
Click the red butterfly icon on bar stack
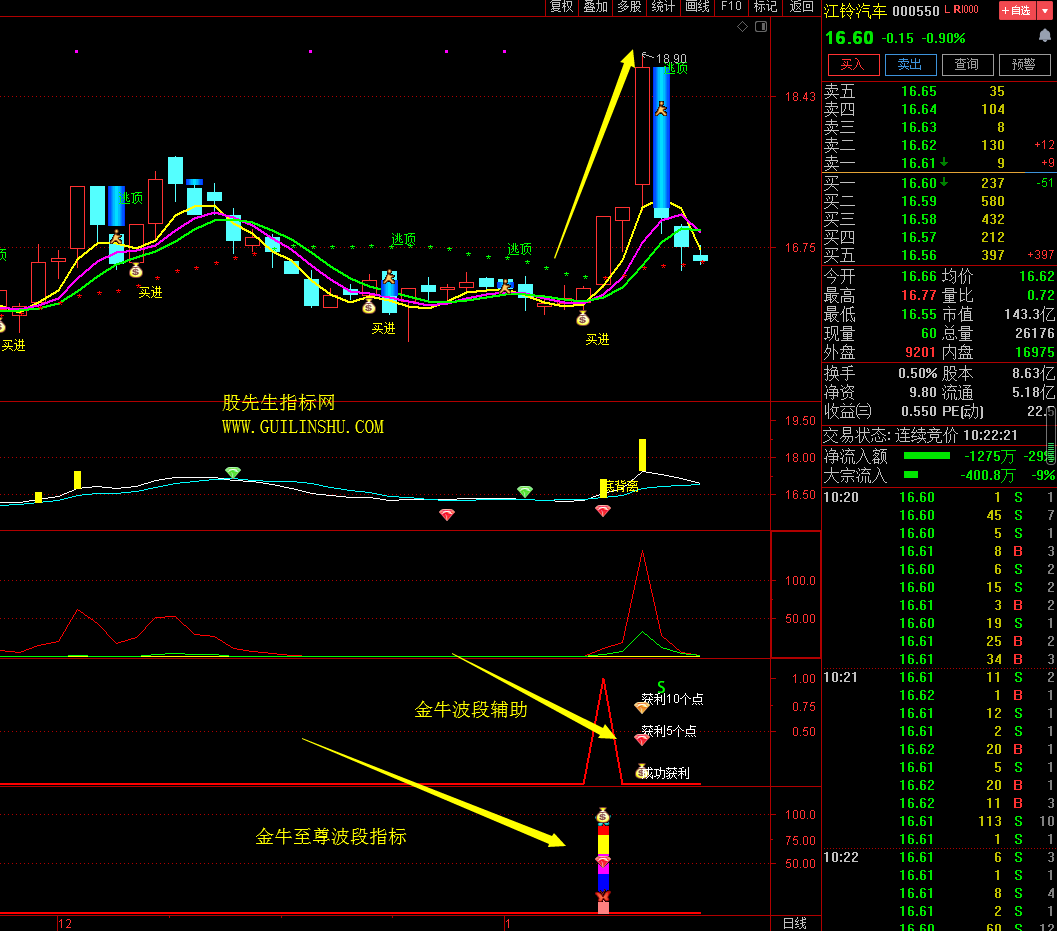click(603, 896)
